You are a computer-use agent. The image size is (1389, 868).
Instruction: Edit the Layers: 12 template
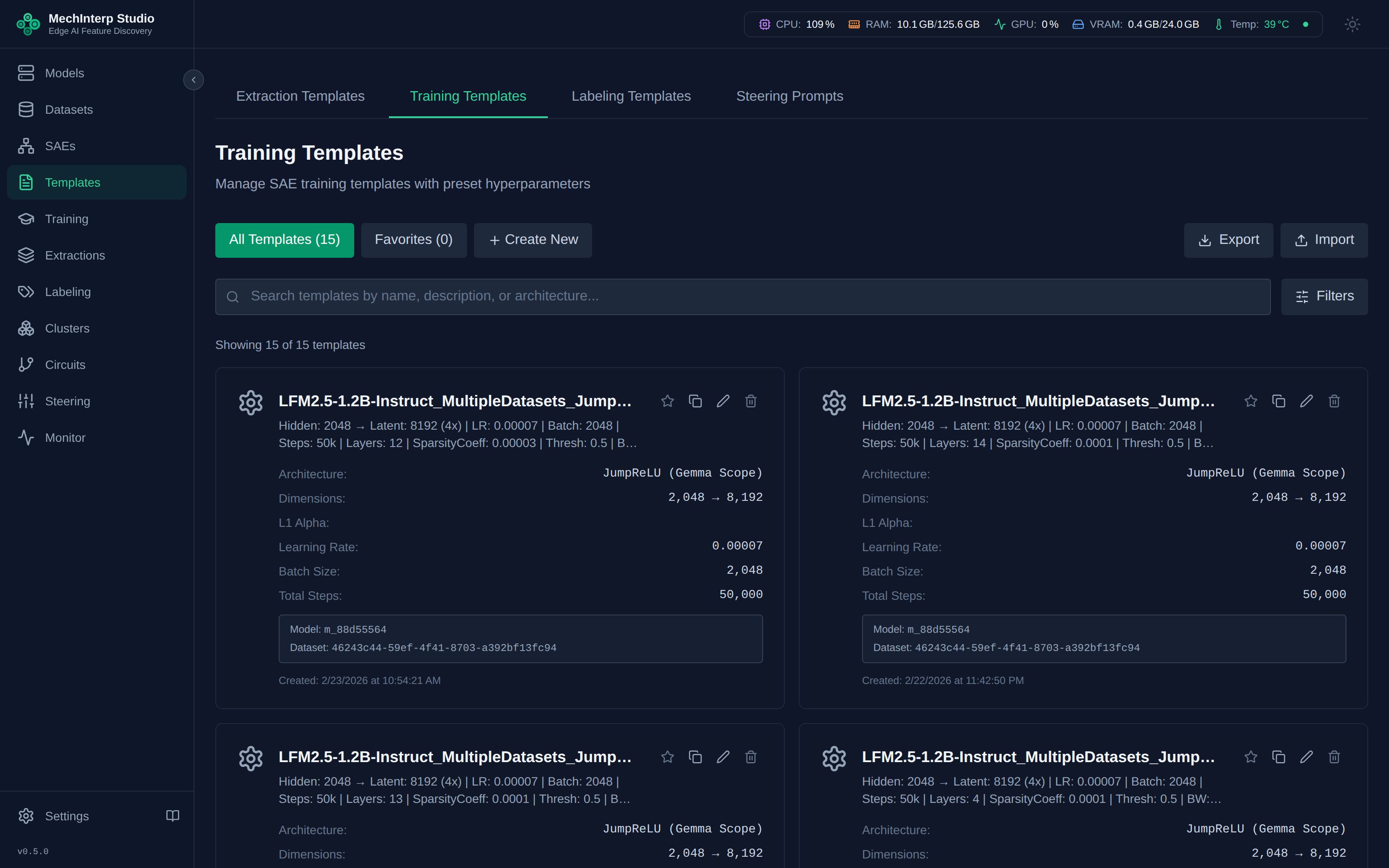(x=723, y=401)
